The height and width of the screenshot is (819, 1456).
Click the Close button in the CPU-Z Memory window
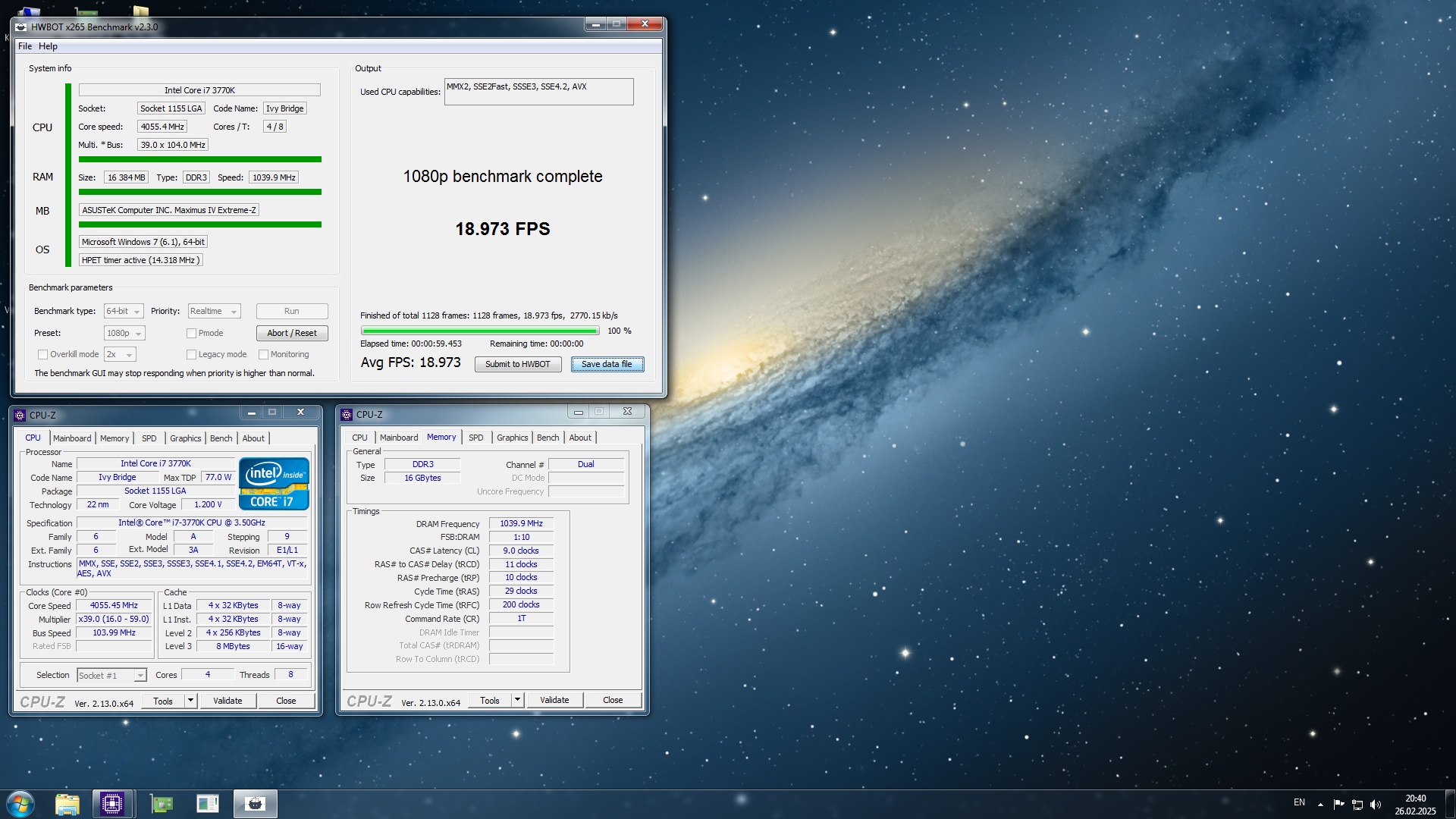613,700
